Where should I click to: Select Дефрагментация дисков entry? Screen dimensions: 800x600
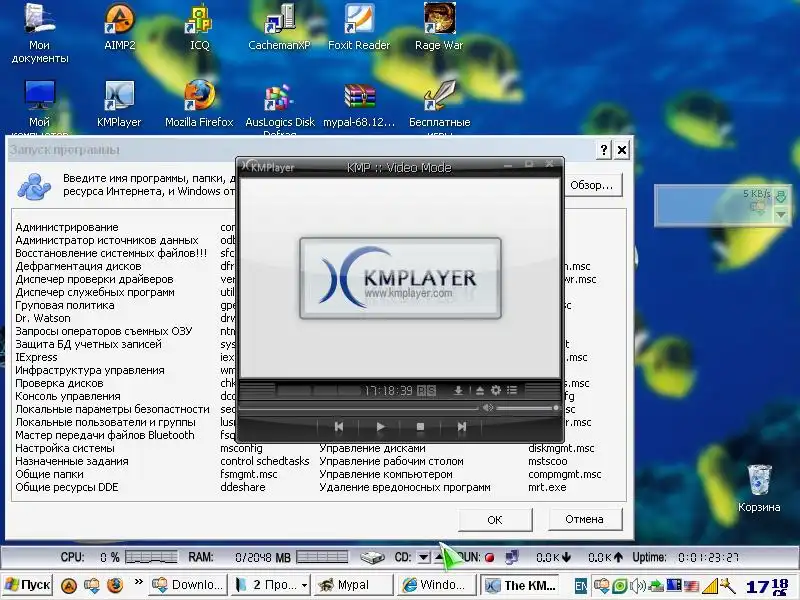[78, 266]
